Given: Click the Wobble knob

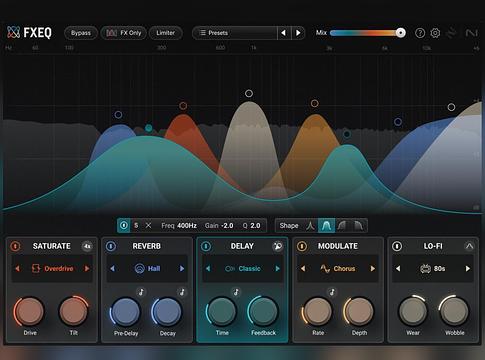Looking at the screenshot, I should 454,311.
